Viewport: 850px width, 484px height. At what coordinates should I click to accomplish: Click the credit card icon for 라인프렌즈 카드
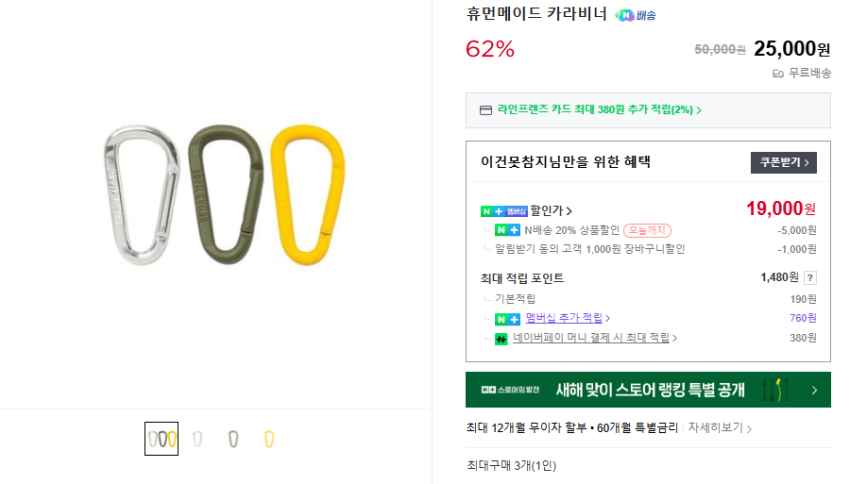click(x=486, y=110)
